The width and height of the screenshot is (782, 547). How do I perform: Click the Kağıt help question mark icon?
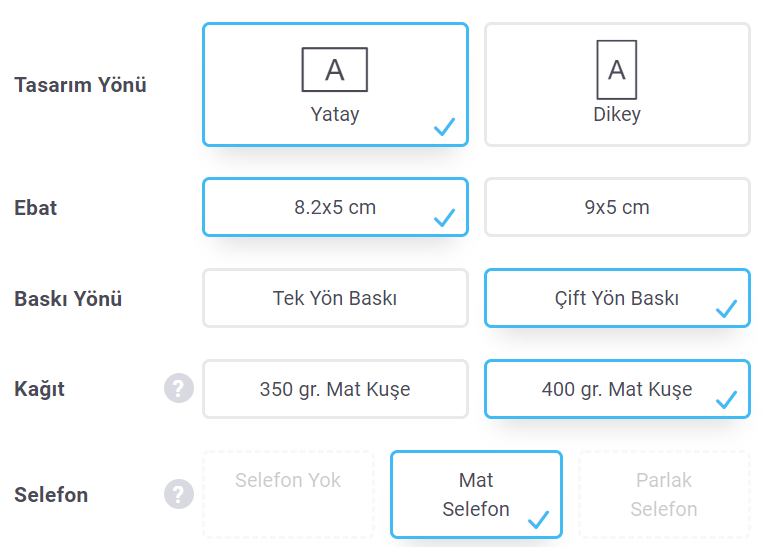[x=179, y=388]
